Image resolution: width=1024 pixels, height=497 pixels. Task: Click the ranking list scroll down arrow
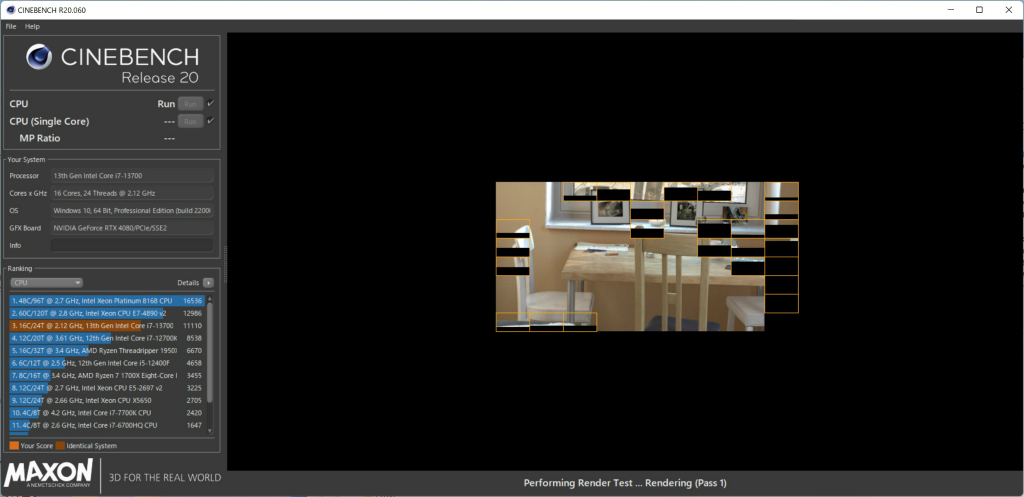click(210, 430)
